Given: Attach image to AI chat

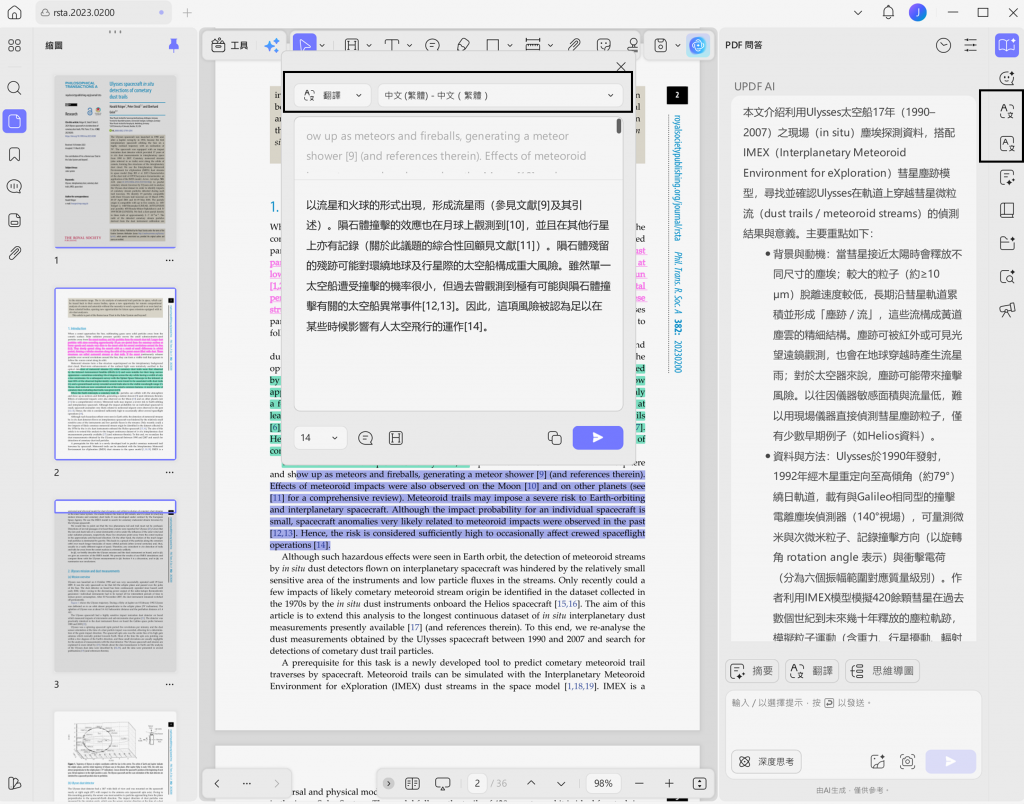Looking at the screenshot, I should click(x=878, y=762).
